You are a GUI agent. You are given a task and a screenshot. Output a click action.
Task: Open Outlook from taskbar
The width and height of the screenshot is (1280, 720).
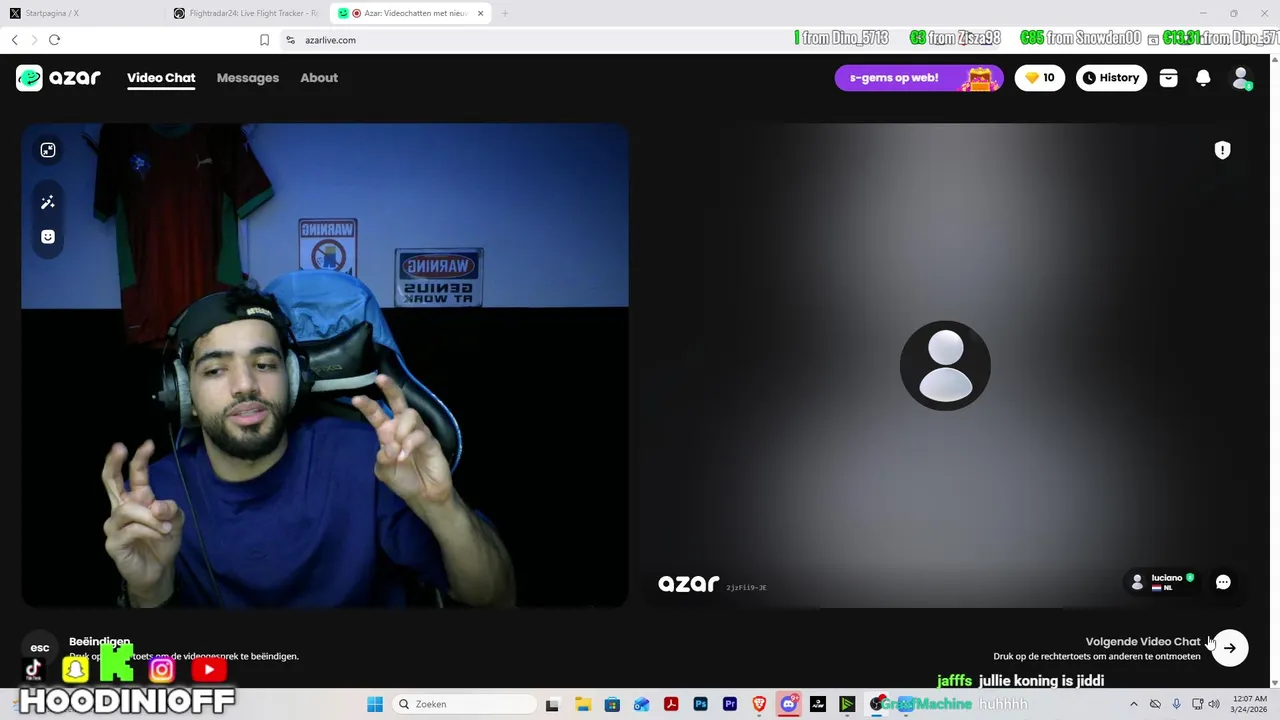tap(641, 704)
